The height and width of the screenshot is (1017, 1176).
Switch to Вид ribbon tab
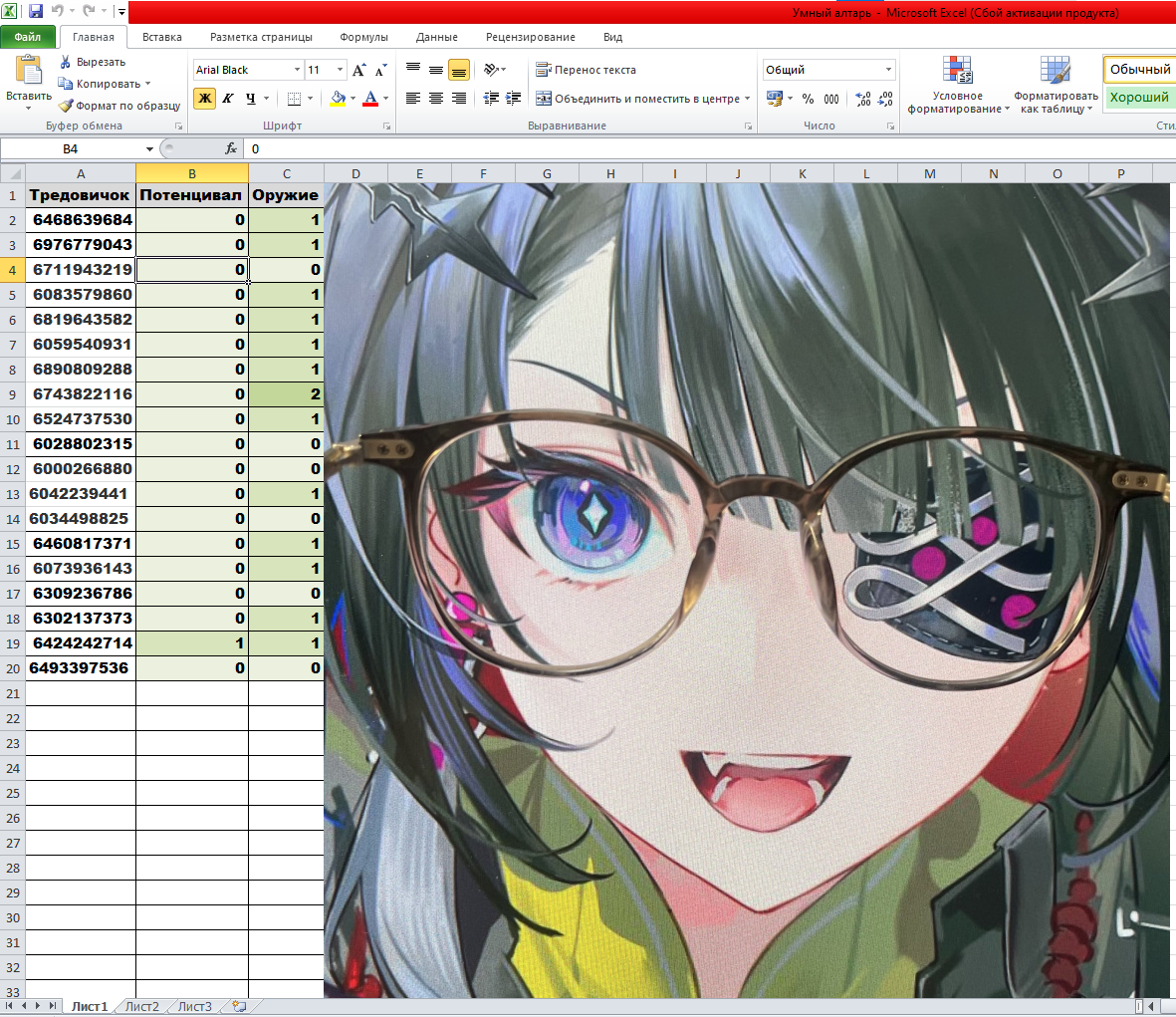click(x=612, y=37)
